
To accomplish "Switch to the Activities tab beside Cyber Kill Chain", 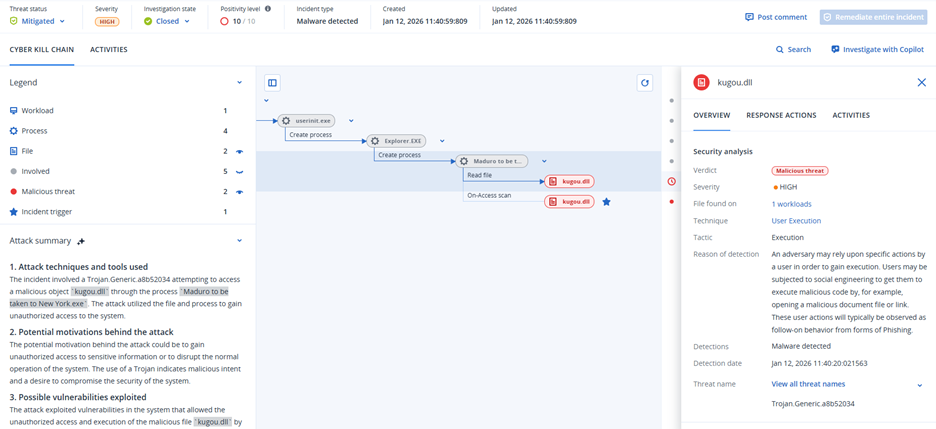I will click(x=109, y=49).
